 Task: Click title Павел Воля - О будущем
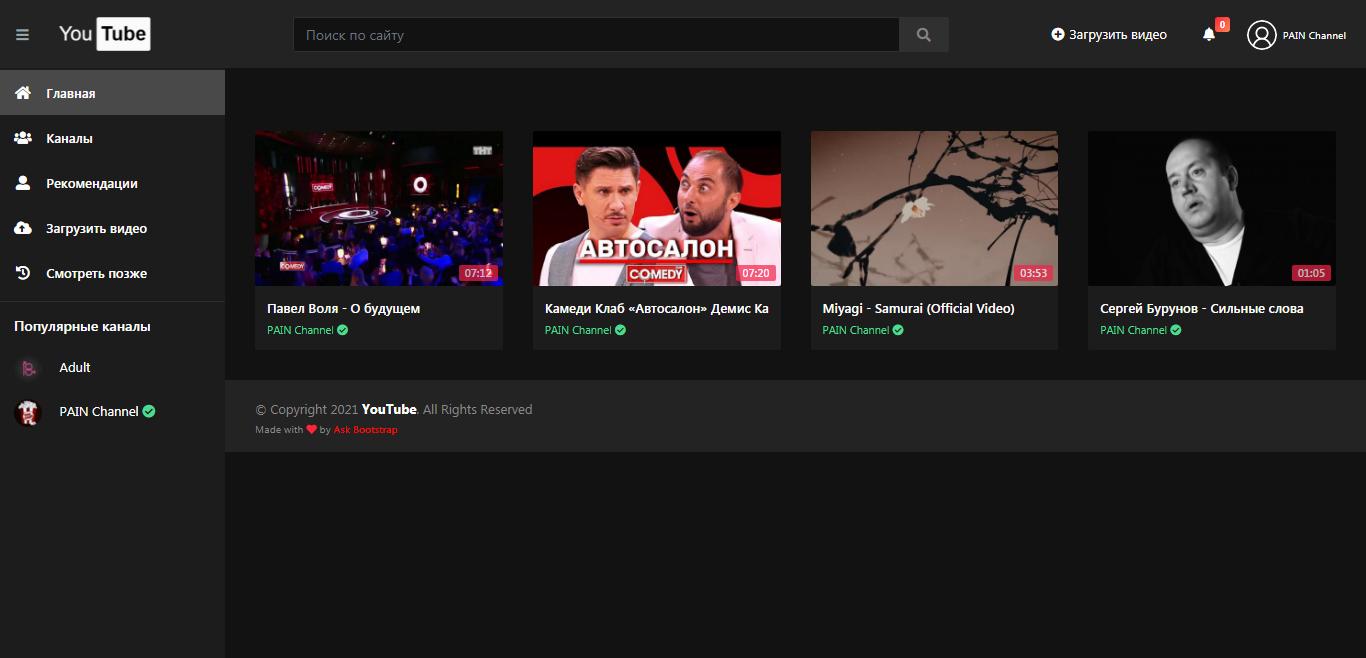[344, 309]
